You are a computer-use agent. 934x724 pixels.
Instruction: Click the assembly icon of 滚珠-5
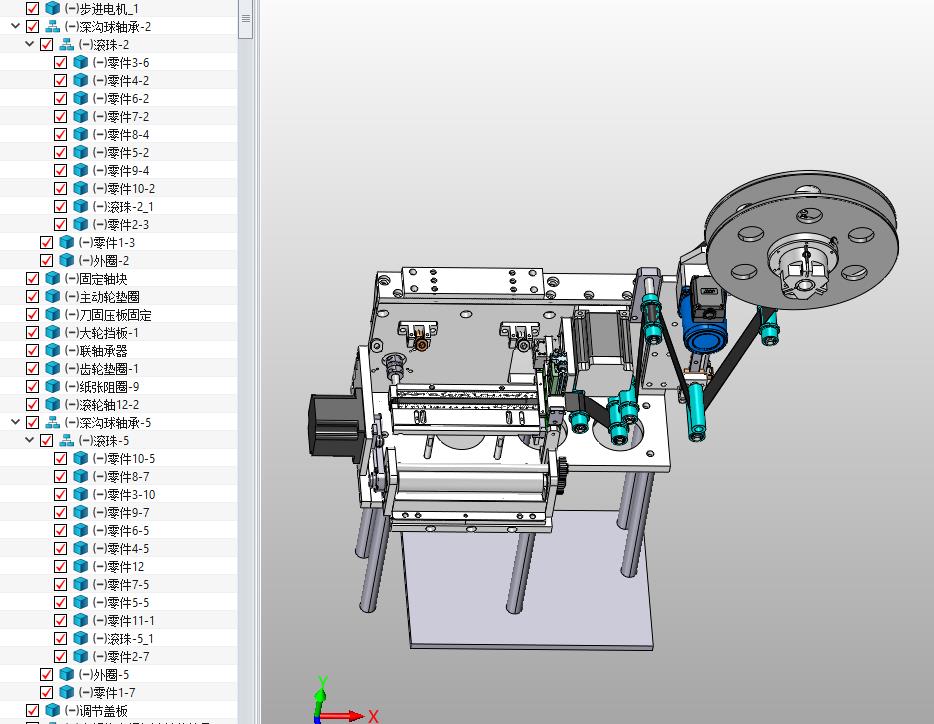pyautogui.click(x=67, y=440)
